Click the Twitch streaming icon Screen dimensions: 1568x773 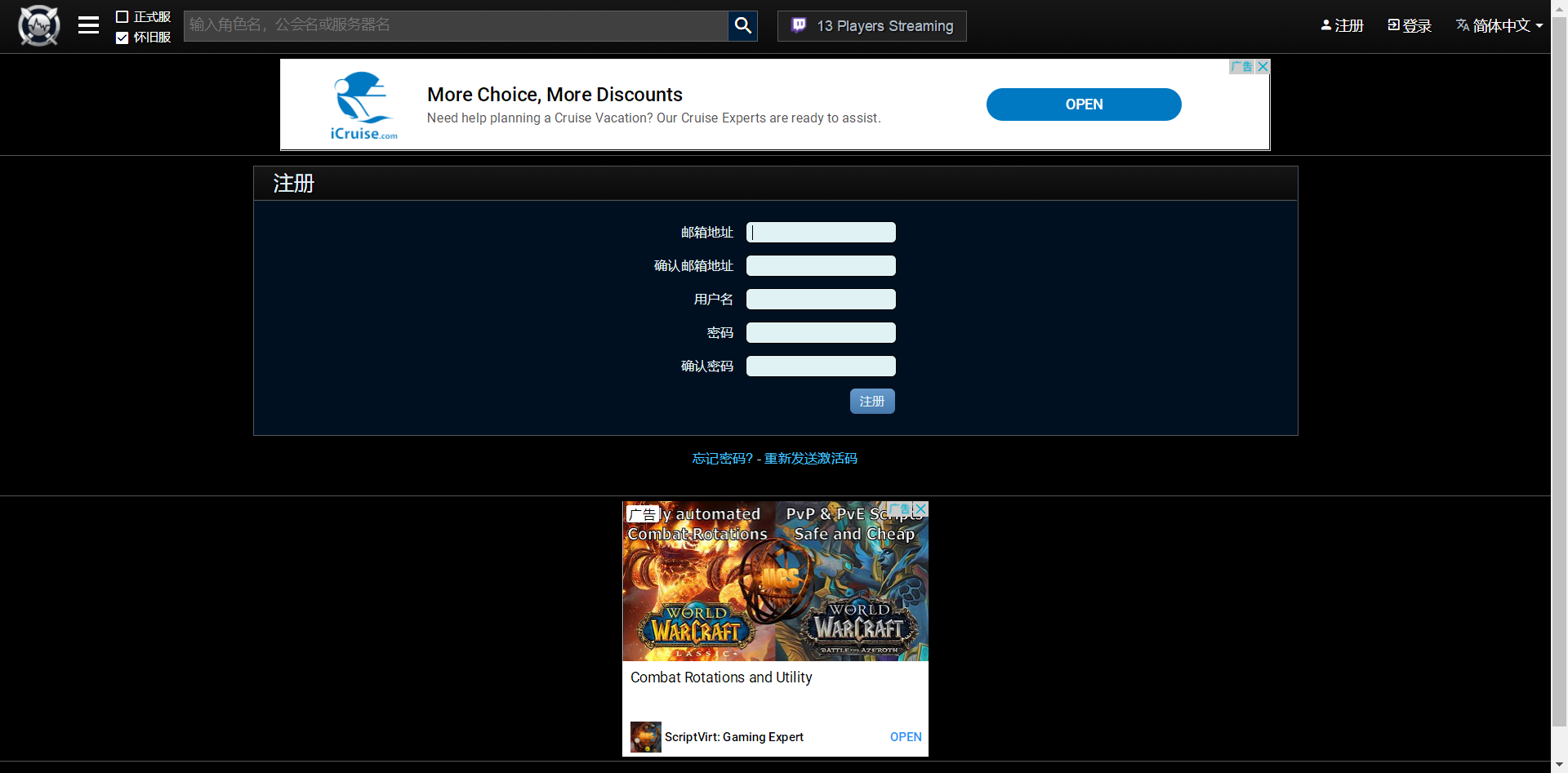[x=799, y=26]
